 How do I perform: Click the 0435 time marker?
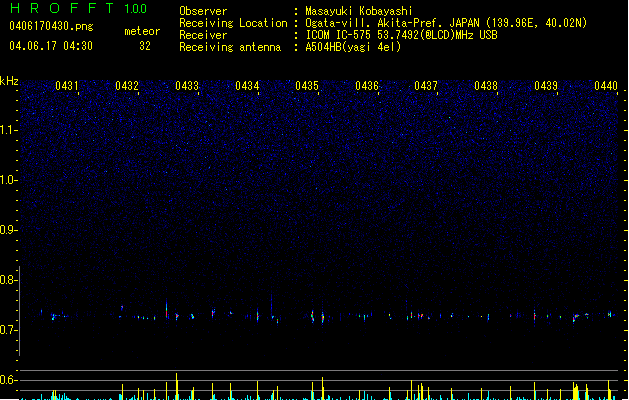coord(307,86)
